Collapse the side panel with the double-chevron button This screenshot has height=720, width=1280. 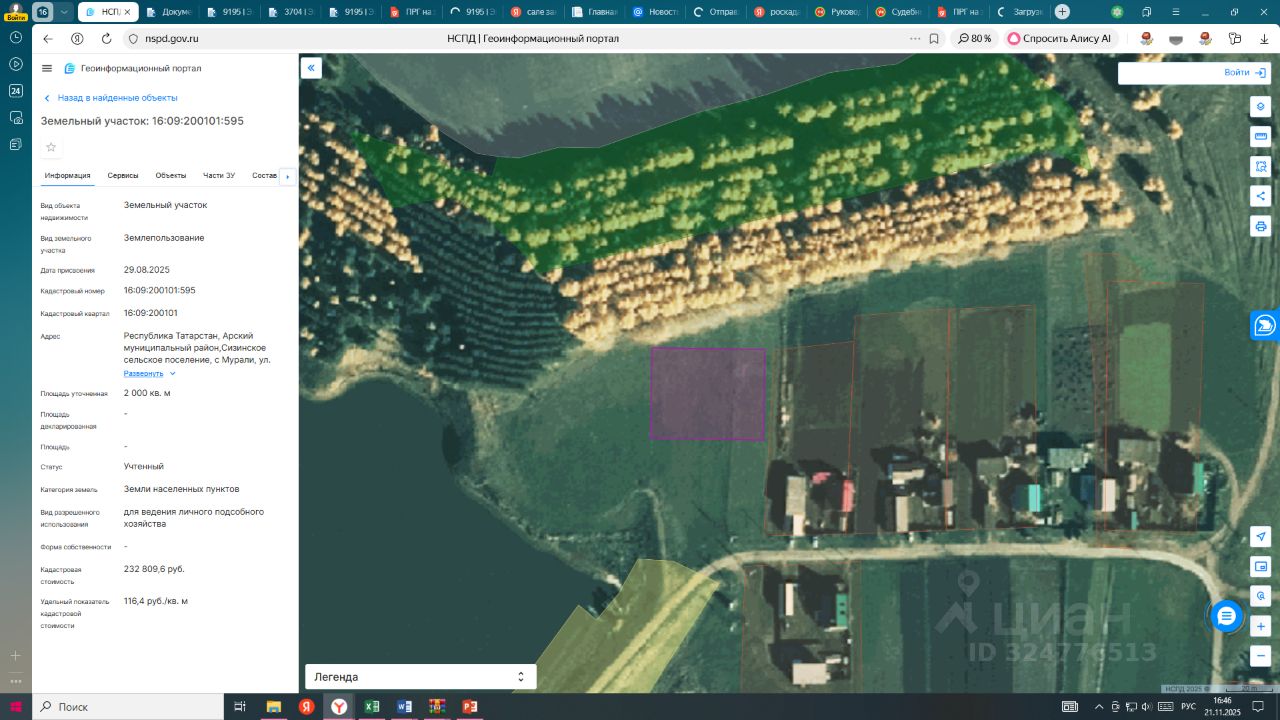(x=311, y=68)
